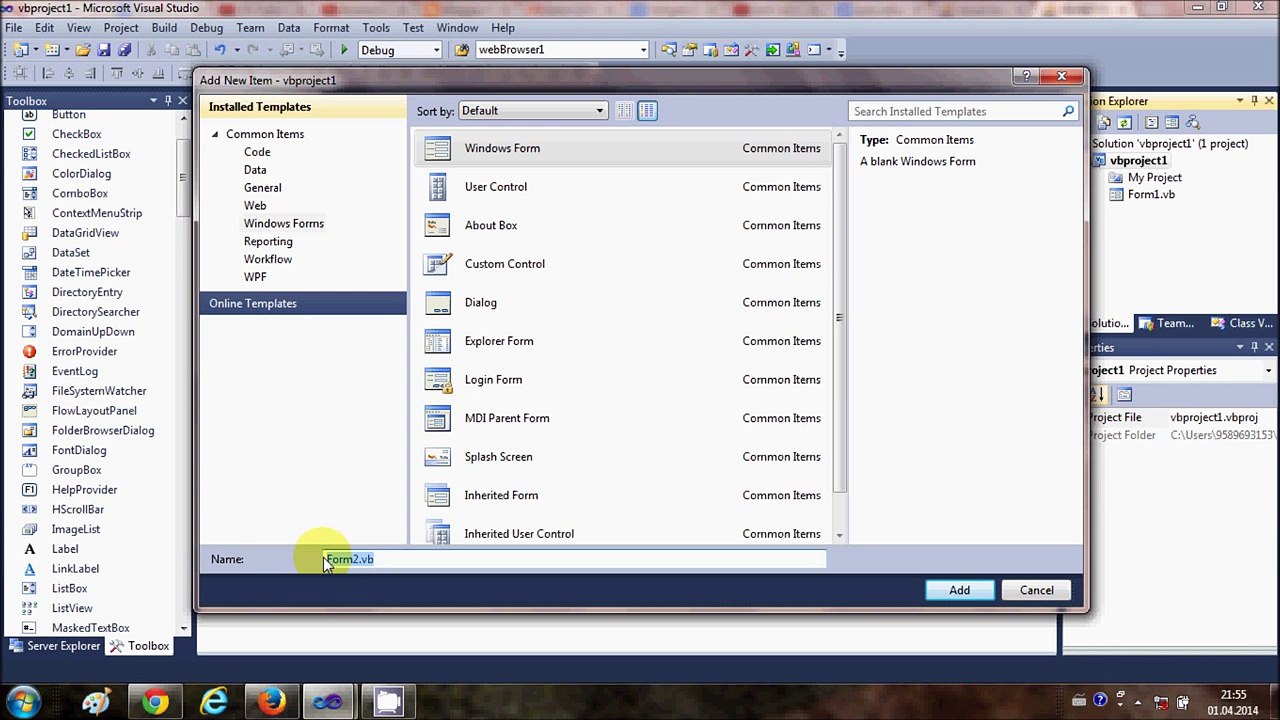The height and width of the screenshot is (720, 1280).
Task: Collapse the Common Items tree node
Action: [214, 134]
